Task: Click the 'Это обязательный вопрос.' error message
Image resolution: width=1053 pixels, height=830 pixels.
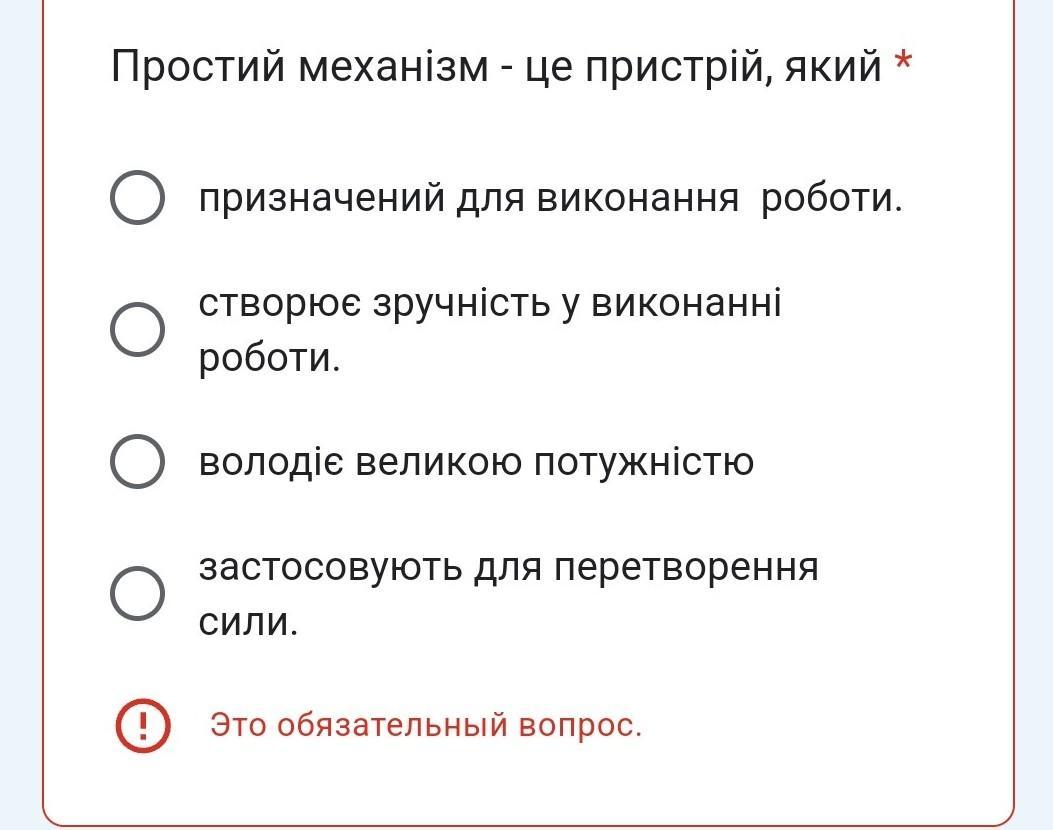Action: tap(426, 725)
